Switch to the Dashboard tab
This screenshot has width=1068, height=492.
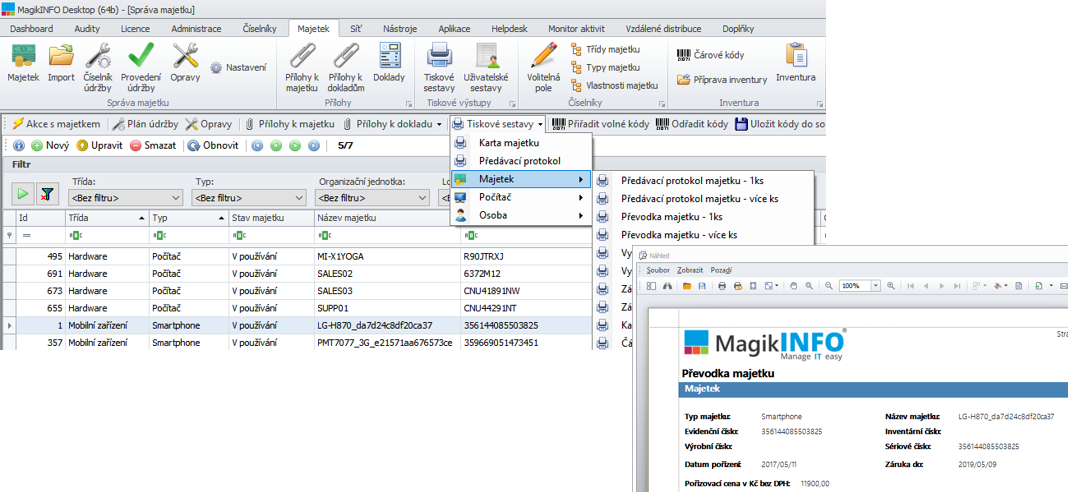point(31,29)
